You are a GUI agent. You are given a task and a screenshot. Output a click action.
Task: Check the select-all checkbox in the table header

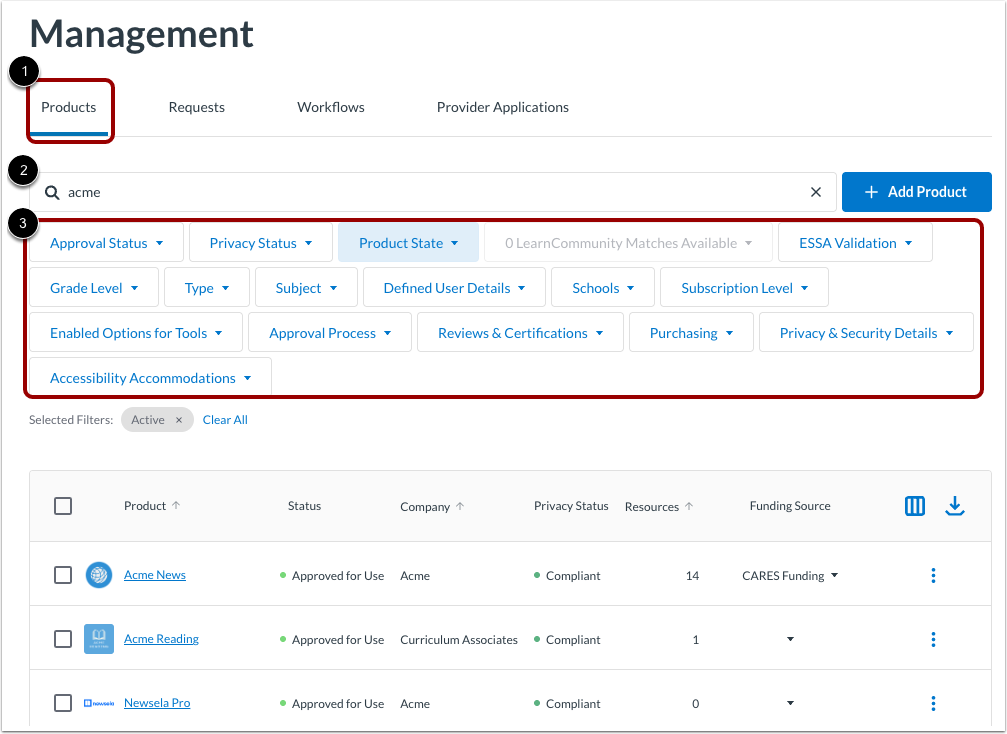tap(63, 506)
